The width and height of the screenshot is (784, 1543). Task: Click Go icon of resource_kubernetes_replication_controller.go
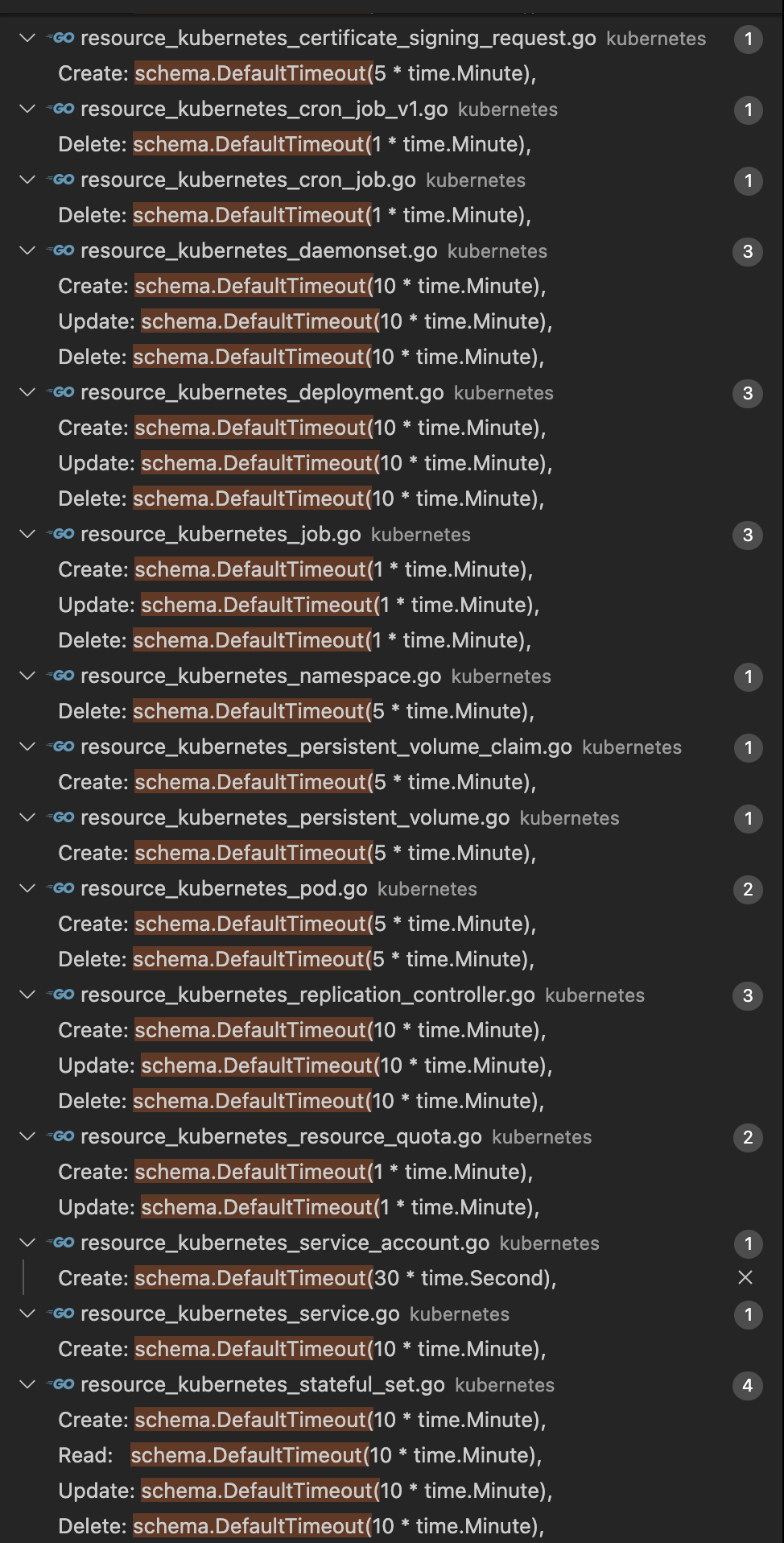[x=61, y=995]
